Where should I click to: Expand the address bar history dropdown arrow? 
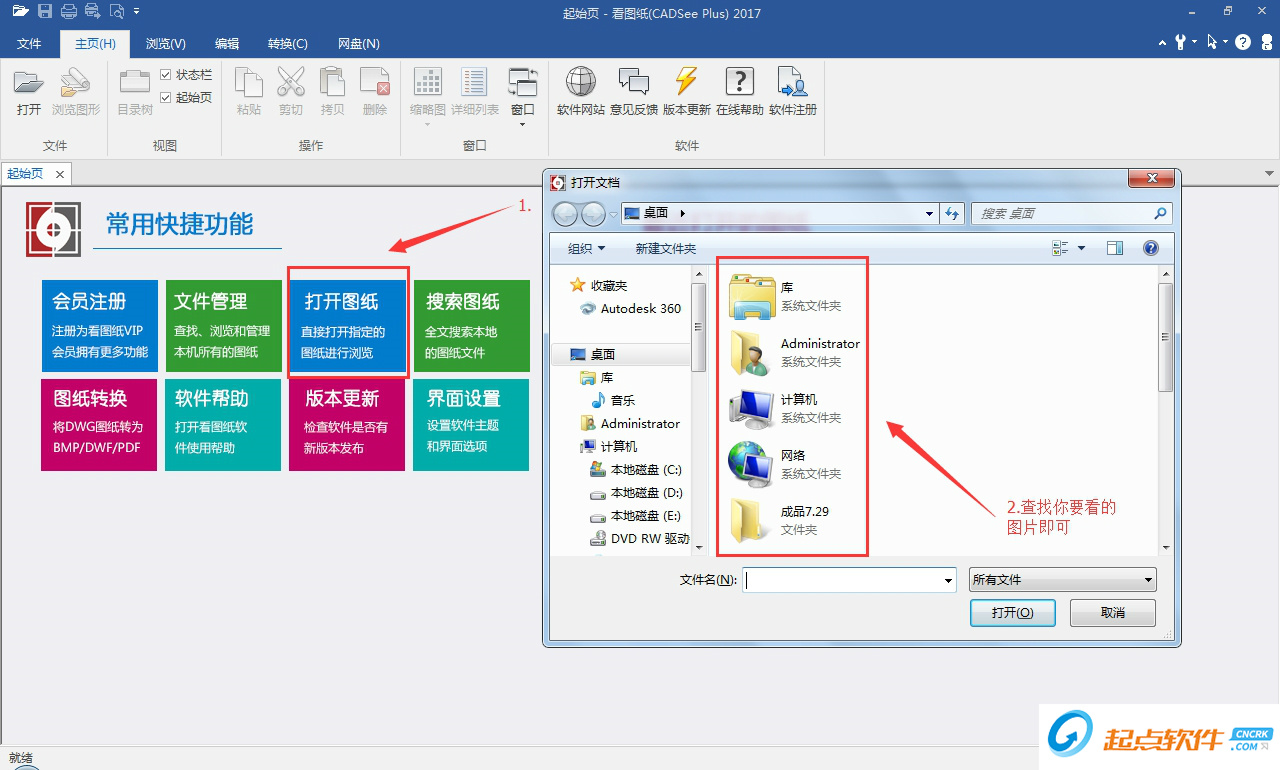[x=930, y=213]
